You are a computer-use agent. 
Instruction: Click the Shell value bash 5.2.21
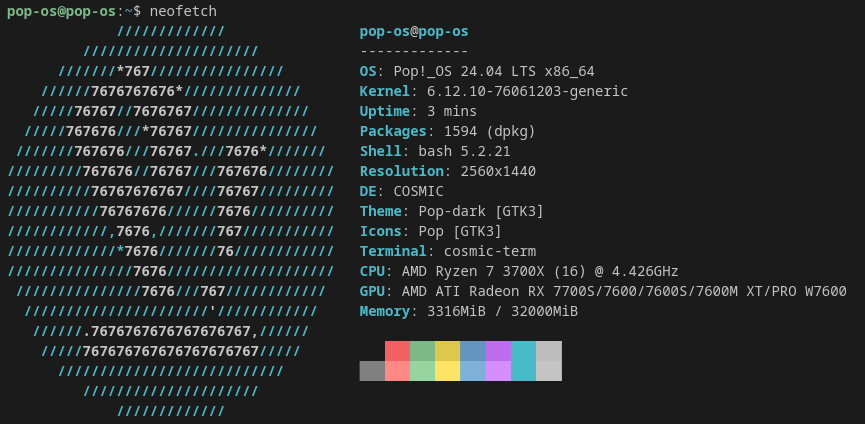[464, 151]
